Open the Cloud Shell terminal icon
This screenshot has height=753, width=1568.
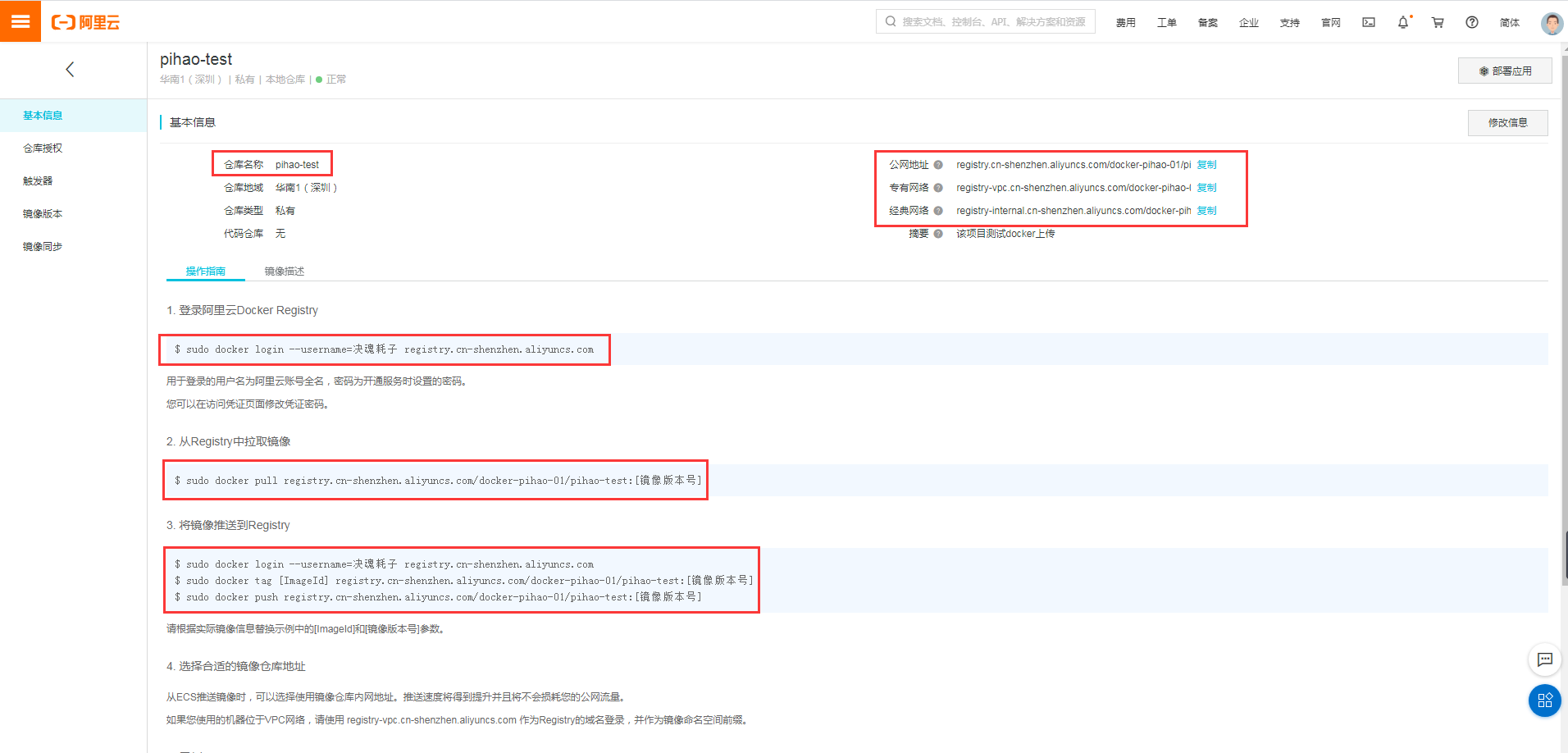(1369, 22)
